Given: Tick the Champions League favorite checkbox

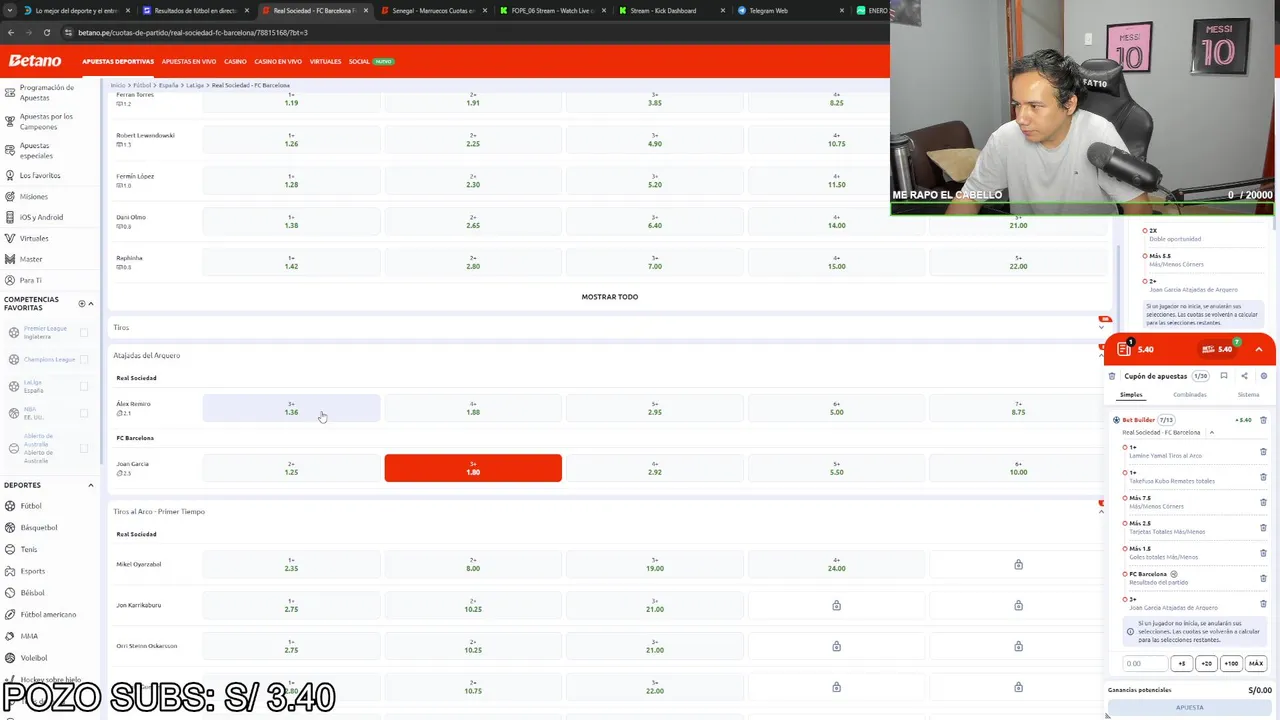Looking at the screenshot, I should (84, 359).
